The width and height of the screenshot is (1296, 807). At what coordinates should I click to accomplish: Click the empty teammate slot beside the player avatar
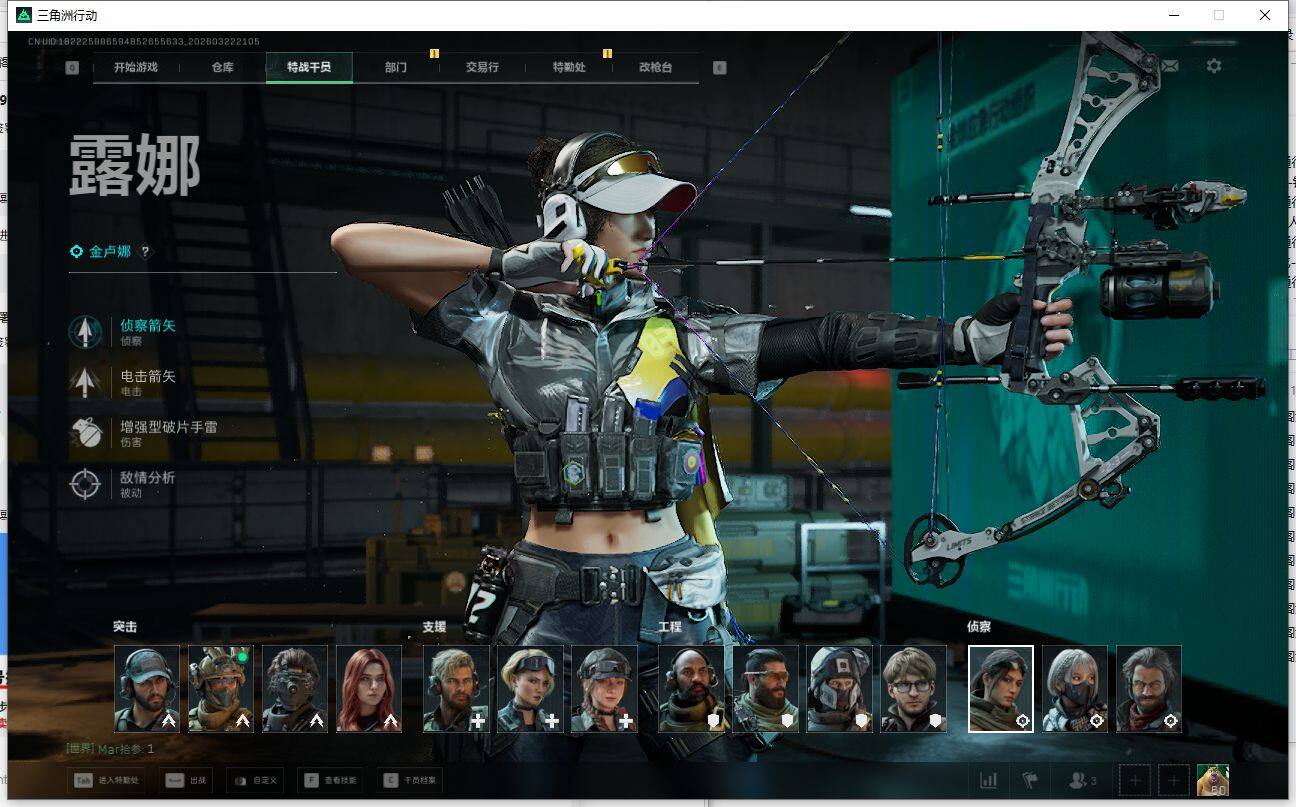click(1173, 780)
